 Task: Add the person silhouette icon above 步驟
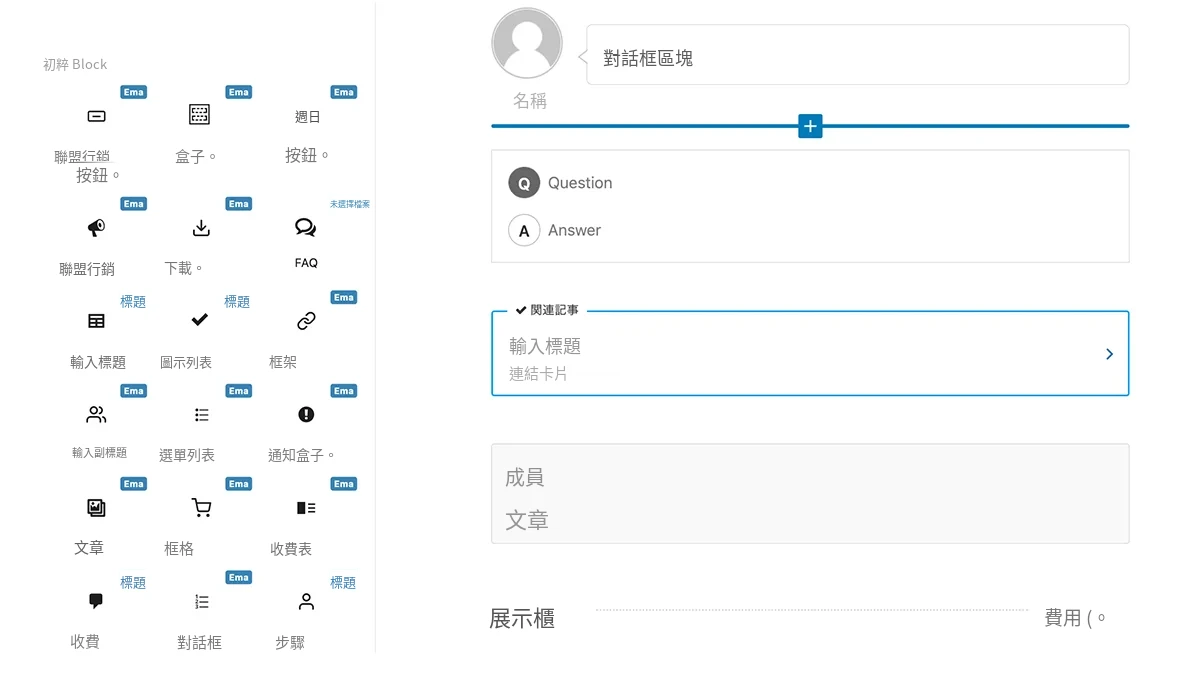[x=306, y=601]
